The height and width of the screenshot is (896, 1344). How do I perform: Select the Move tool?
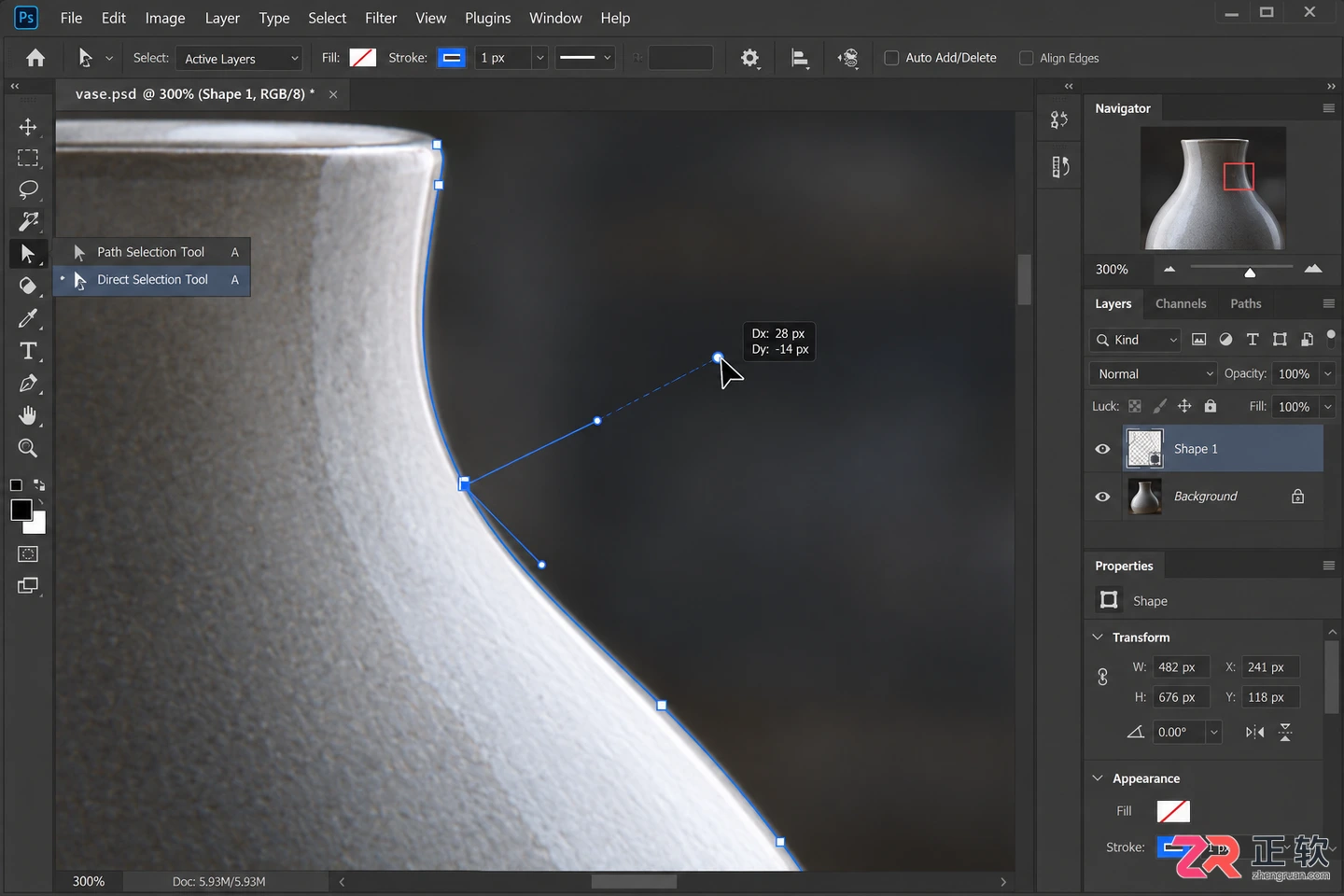tap(28, 127)
